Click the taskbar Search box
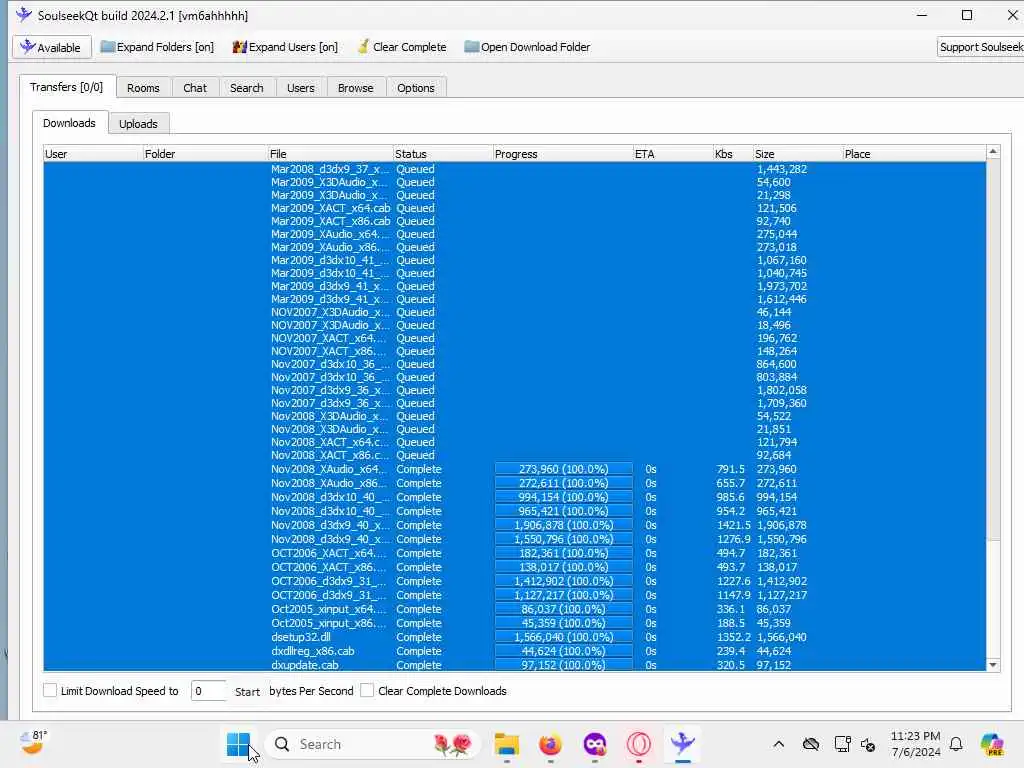 373,744
